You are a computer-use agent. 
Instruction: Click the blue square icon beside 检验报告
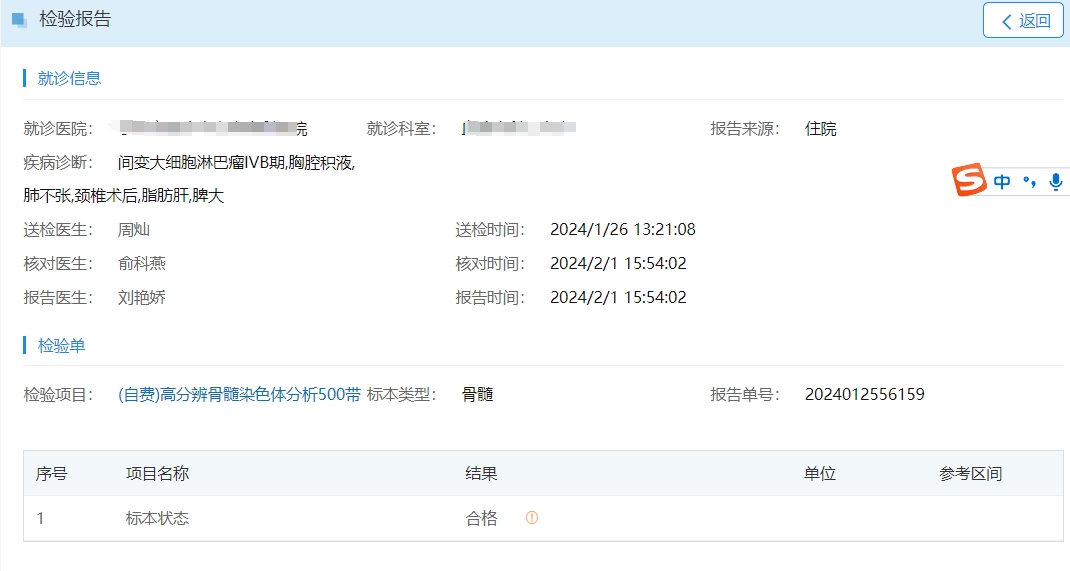point(20,20)
